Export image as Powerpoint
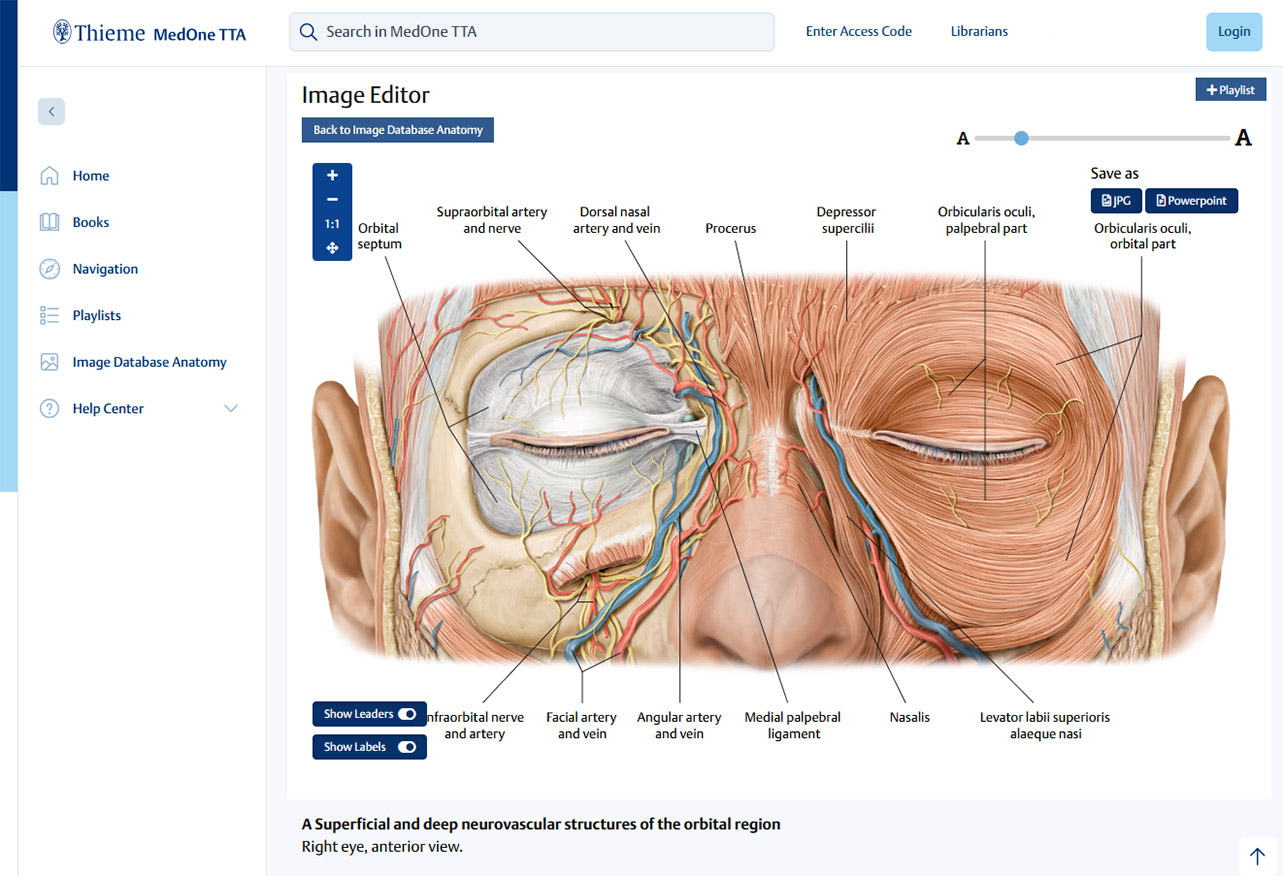 [x=1191, y=201]
